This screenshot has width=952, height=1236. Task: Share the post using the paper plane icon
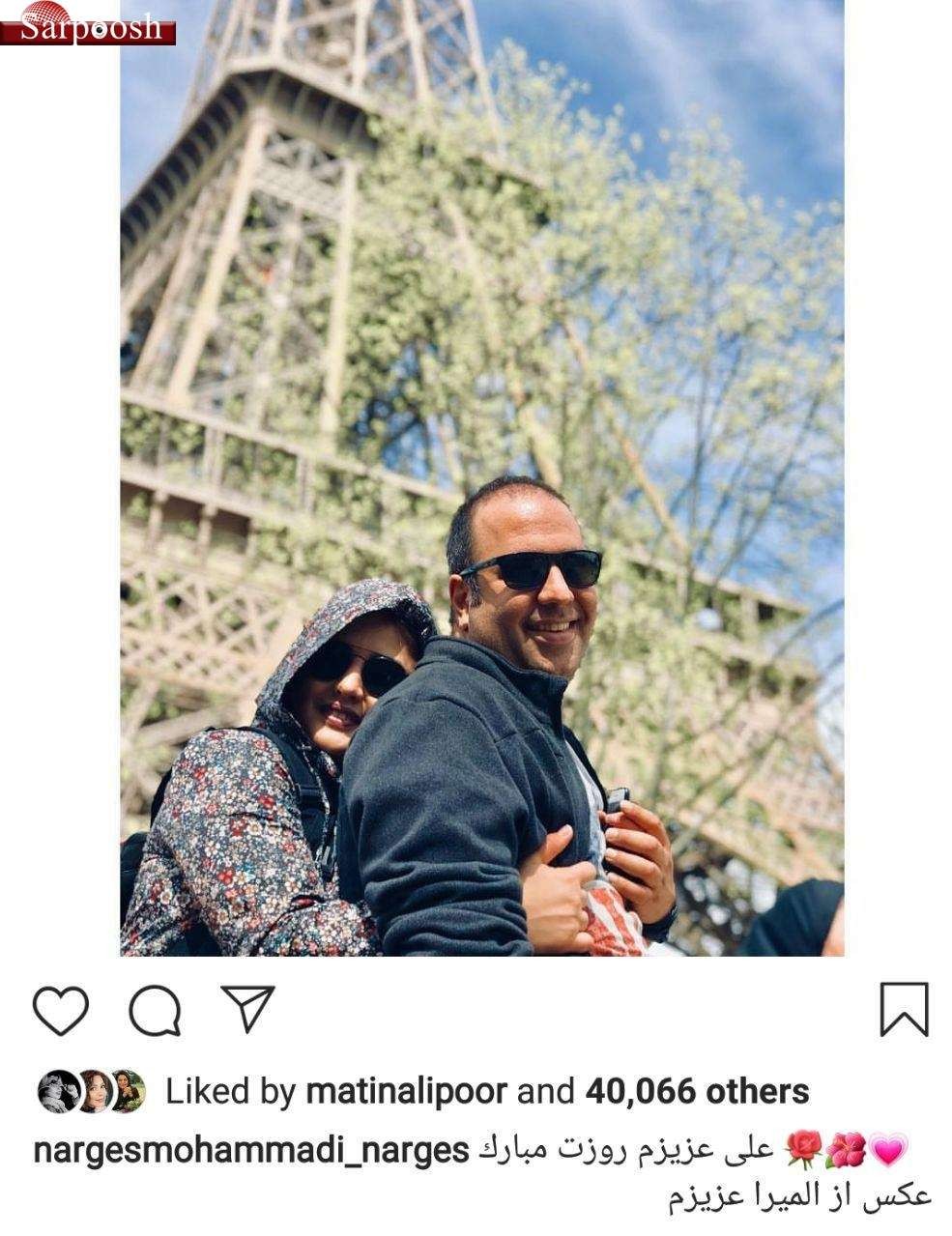pyautogui.click(x=249, y=1009)
